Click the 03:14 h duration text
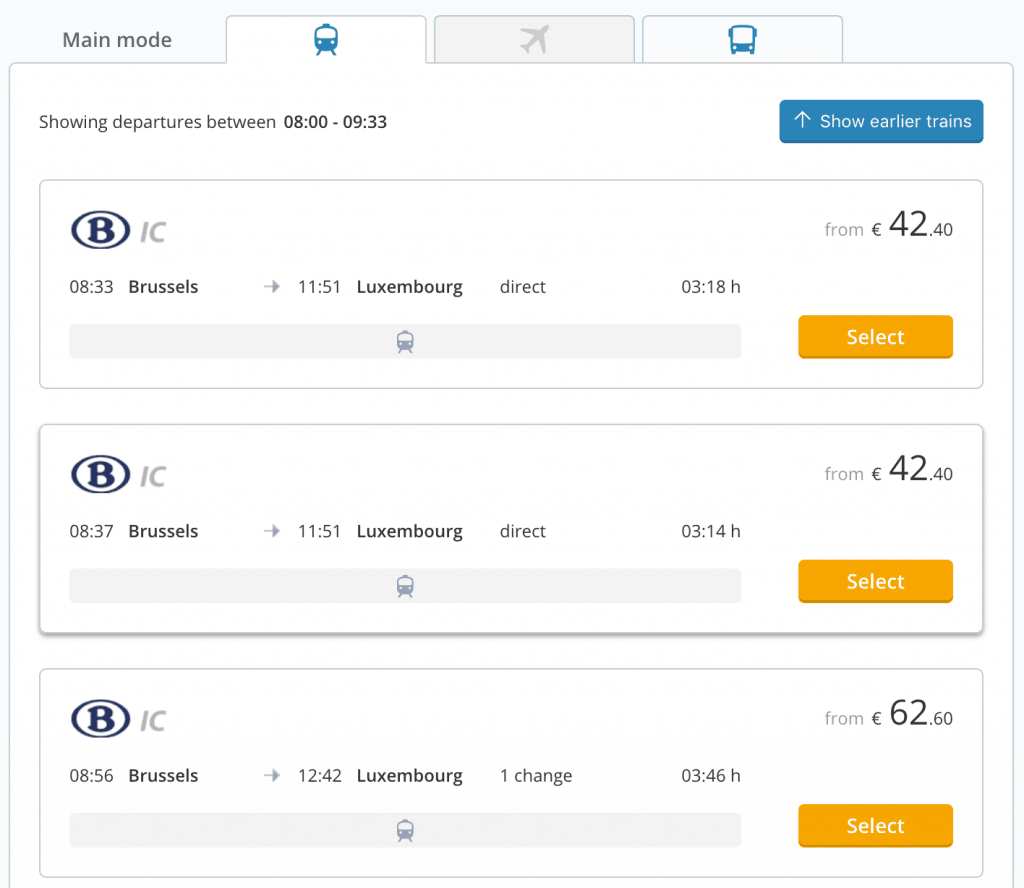Screen dimensions: 1024x888 point(711,531)
